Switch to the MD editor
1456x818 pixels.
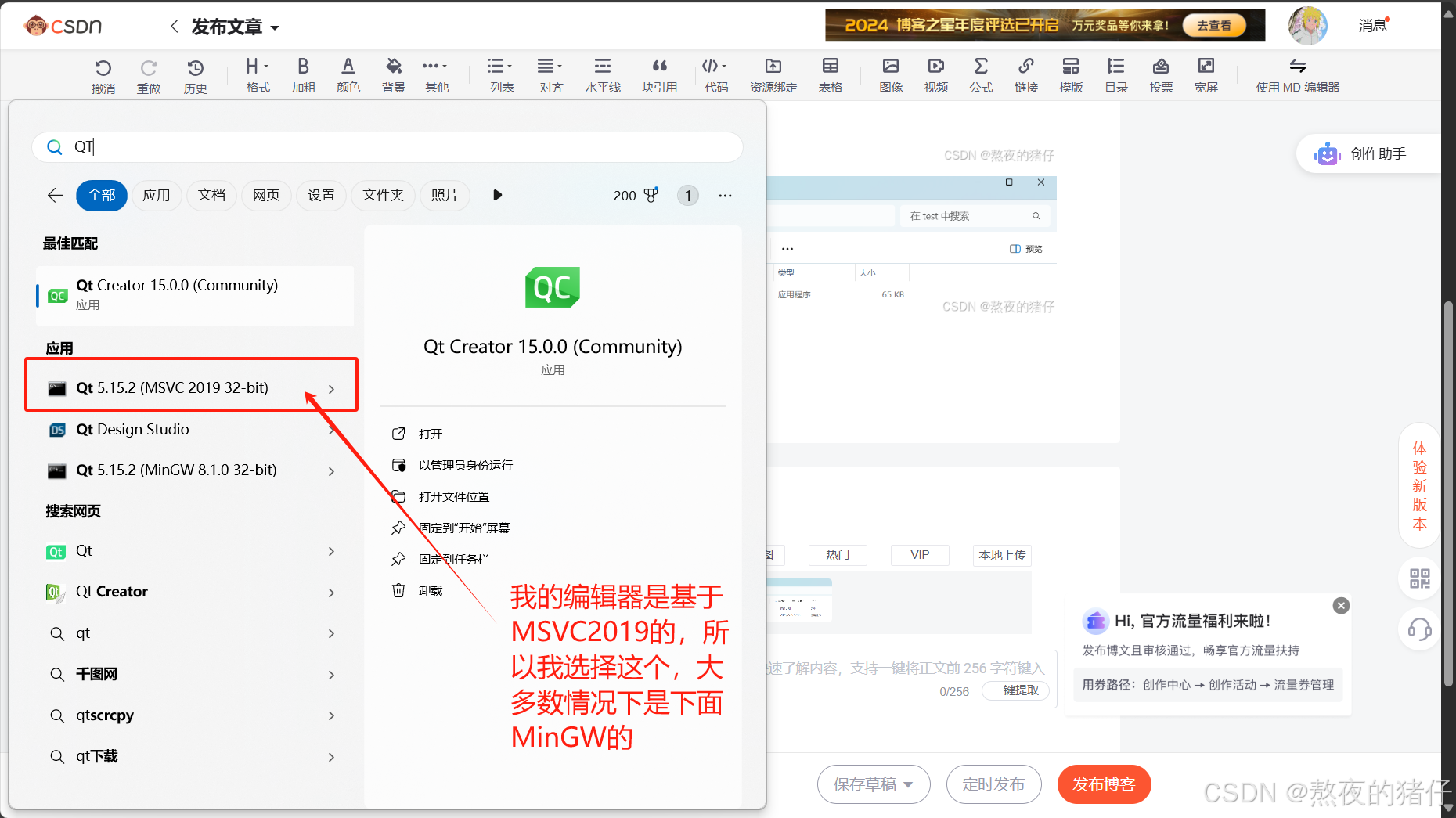(x=1298, y=75)
